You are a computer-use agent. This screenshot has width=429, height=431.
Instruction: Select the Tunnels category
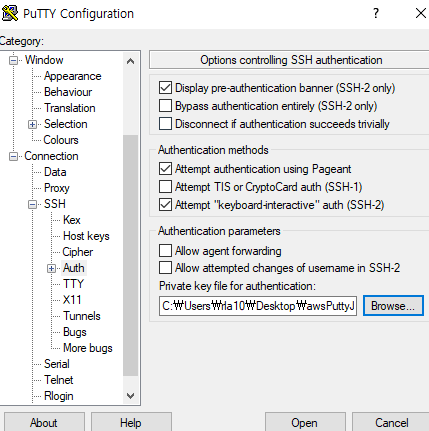[82, 316]
